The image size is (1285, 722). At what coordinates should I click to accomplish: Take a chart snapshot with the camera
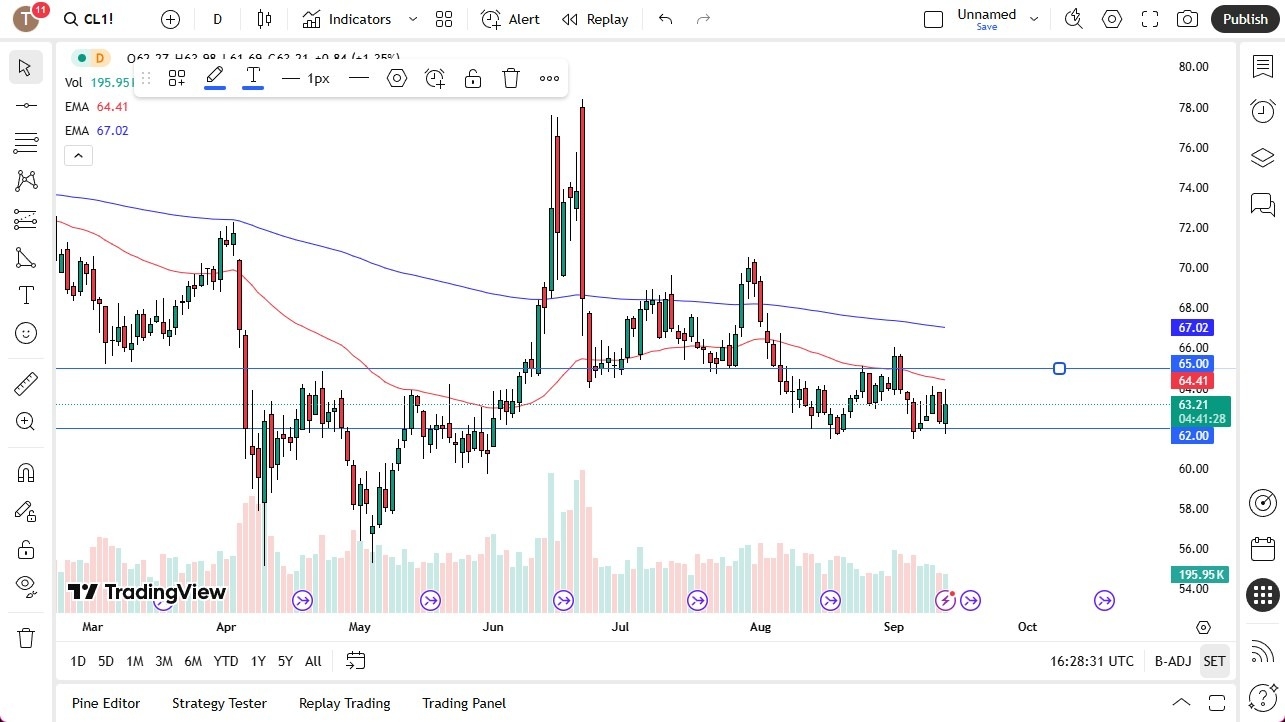click(1187, 19)
